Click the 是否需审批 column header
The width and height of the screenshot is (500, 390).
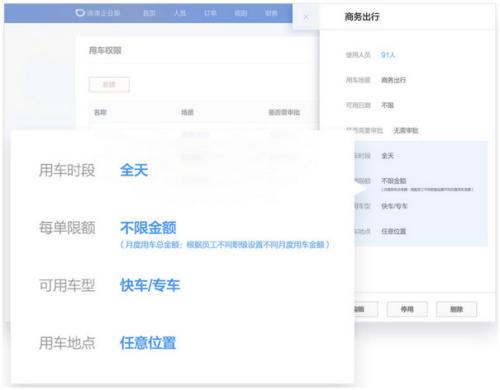coord(284,112)
